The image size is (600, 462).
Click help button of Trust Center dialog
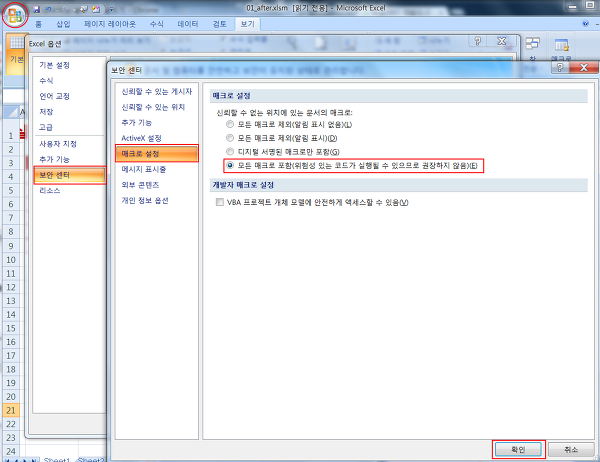[560, 68]
